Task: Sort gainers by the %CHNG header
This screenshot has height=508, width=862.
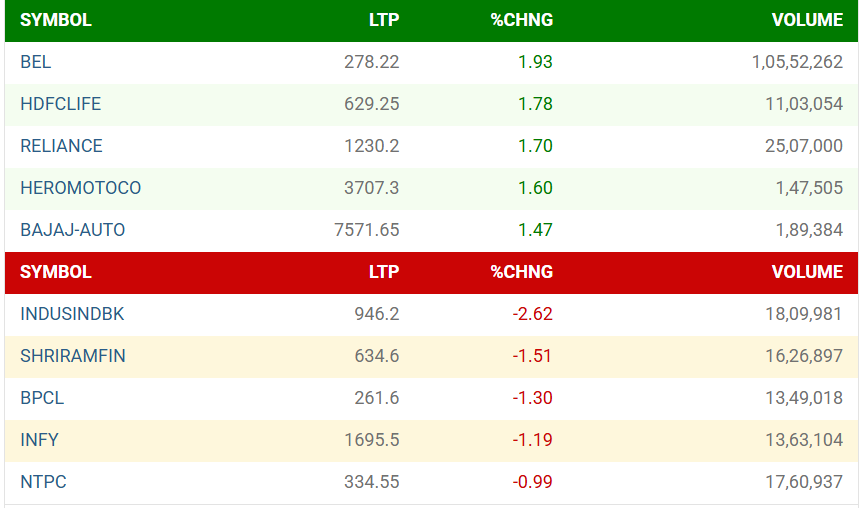Action: [x=522, y=20]
